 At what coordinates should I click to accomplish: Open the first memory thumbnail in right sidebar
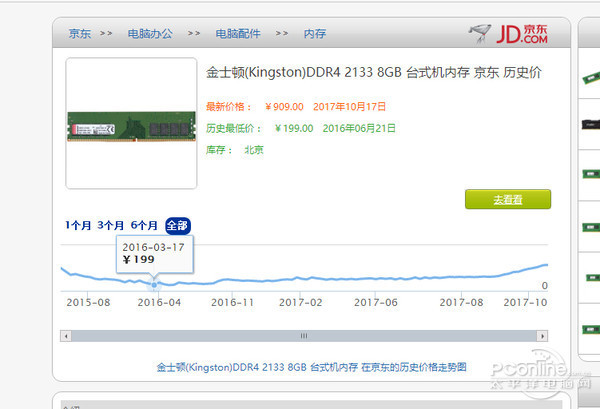(x=590, y=76)
